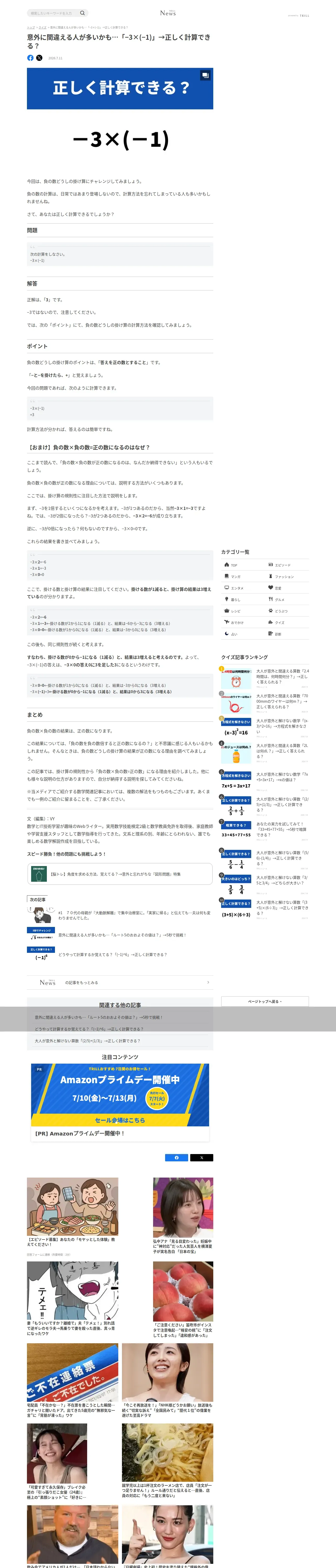The width and height of the screenshot is (336, 1568).
Task: Select the クイズ puzzle icon
Action: (271, 622)
